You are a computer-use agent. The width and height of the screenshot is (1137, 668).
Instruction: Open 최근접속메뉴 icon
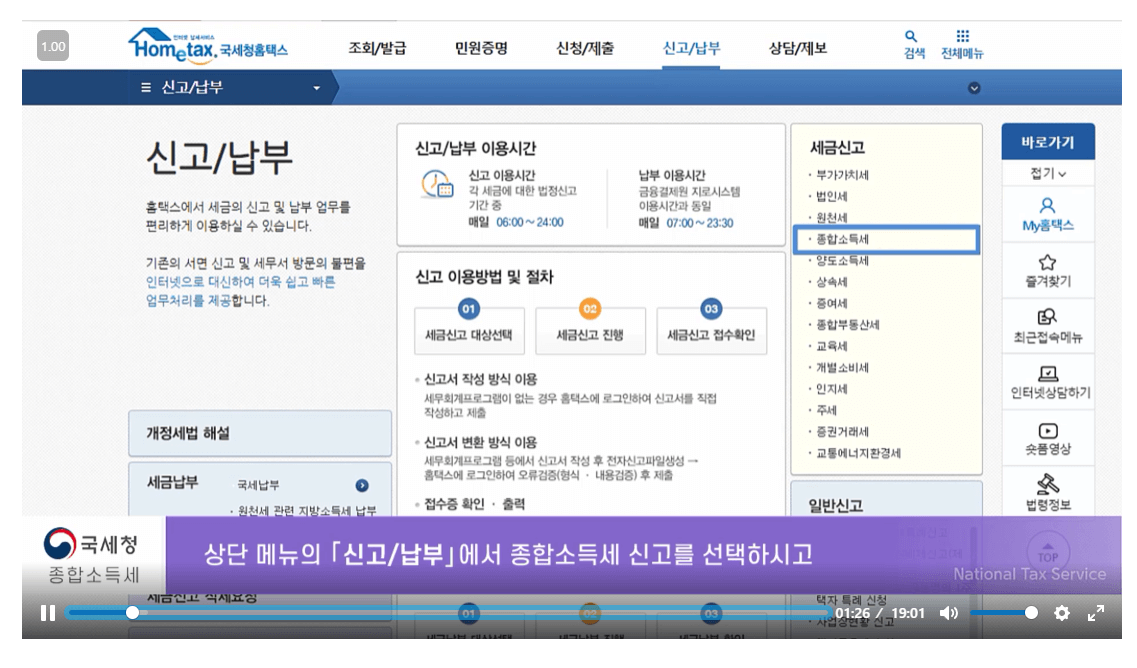coord(1047,317)
